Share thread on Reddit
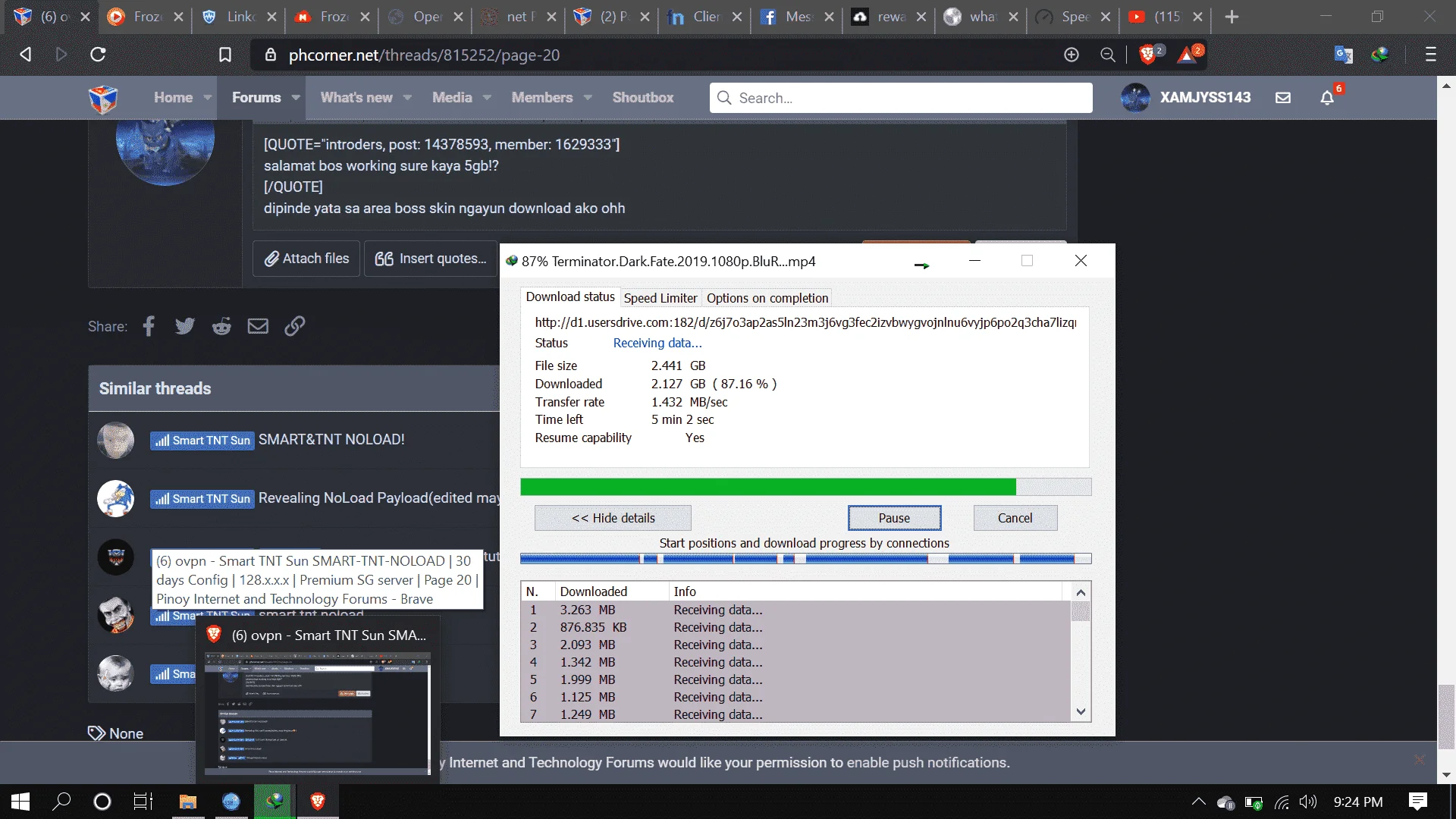 tap(221, 326)
